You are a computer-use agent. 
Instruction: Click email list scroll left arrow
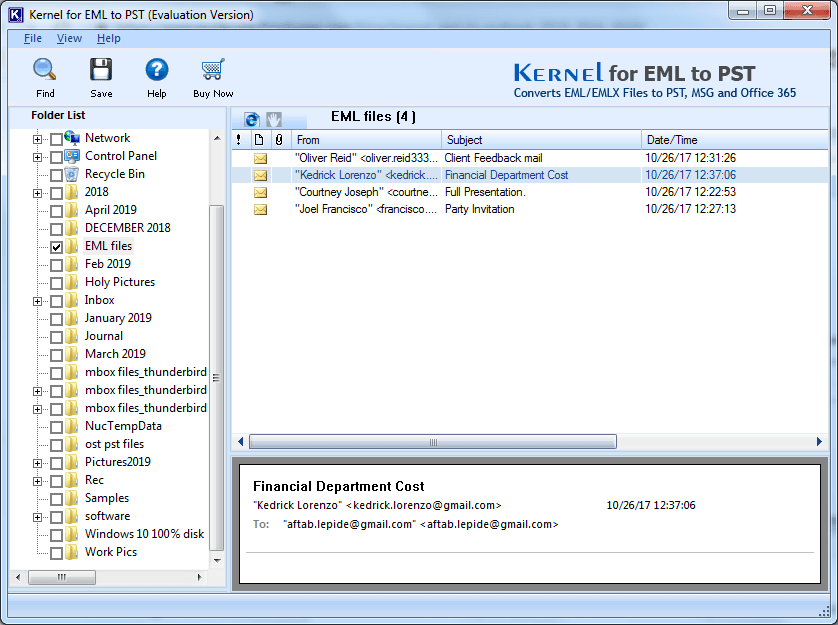240,442
